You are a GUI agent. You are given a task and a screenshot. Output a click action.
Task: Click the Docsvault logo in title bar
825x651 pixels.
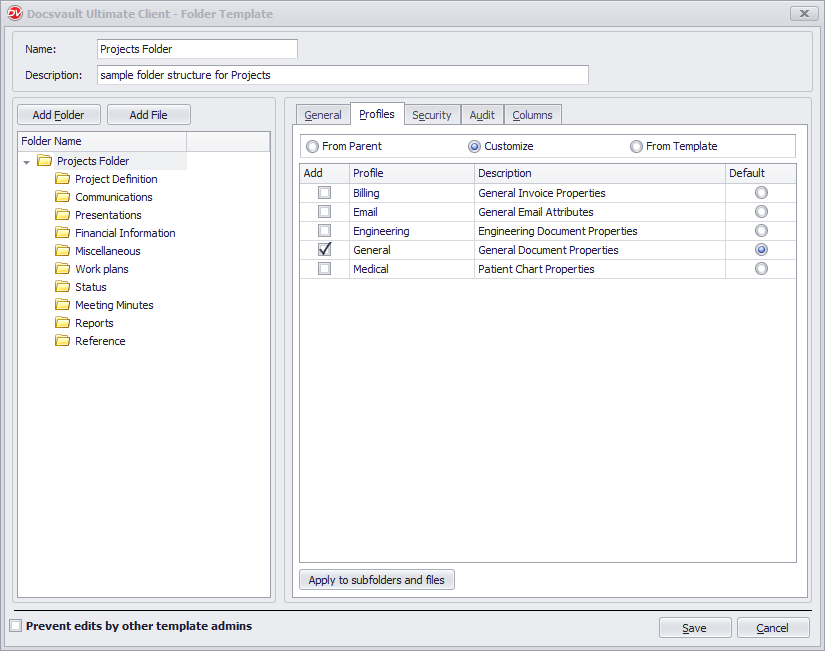point(14,14)
